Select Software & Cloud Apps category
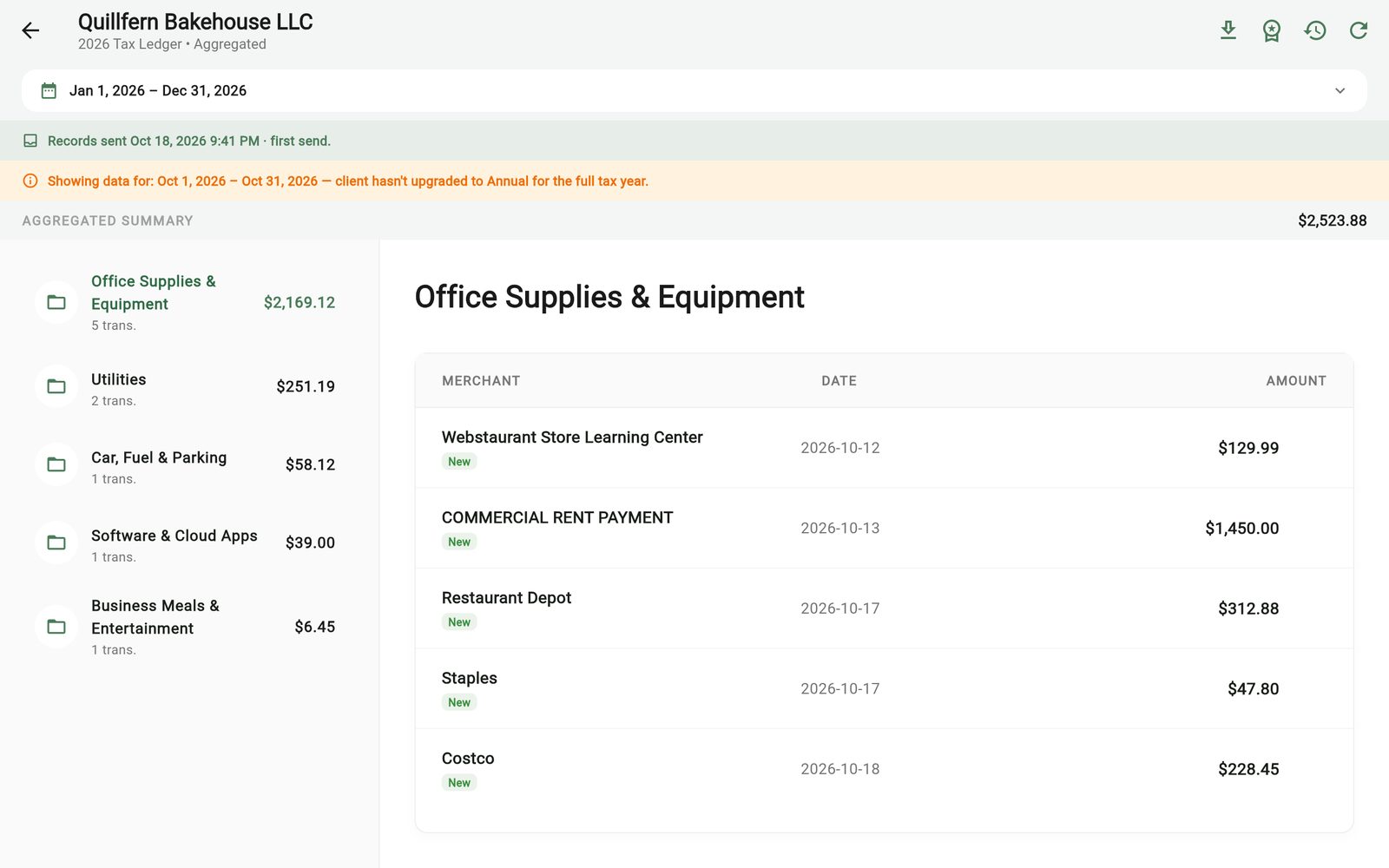This screenshot has width=1389, height=868. click(x=189, y=542)
